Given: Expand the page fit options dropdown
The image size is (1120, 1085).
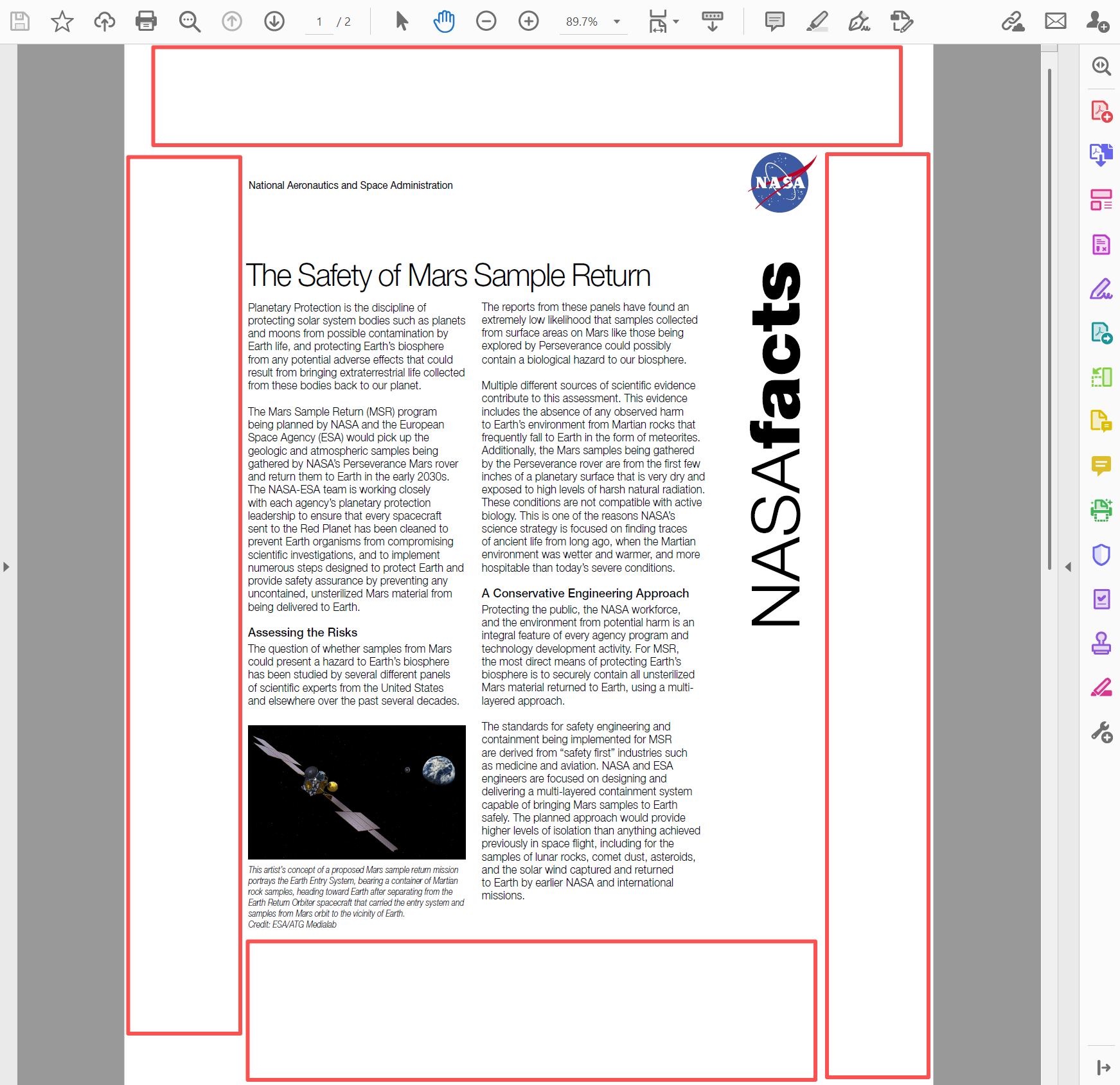Looking at the screenshot, I should point(675,22).
